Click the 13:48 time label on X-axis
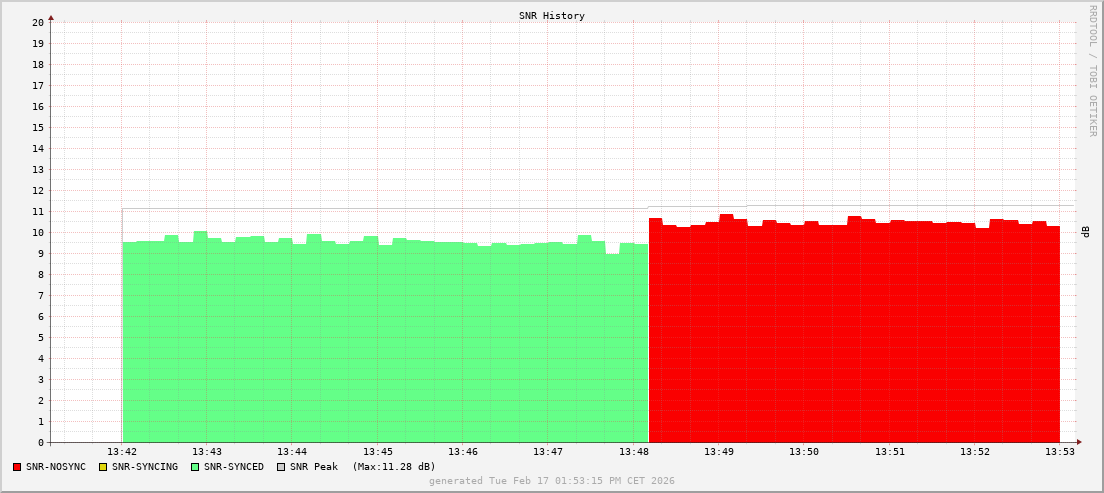 (x=633, y=452)
